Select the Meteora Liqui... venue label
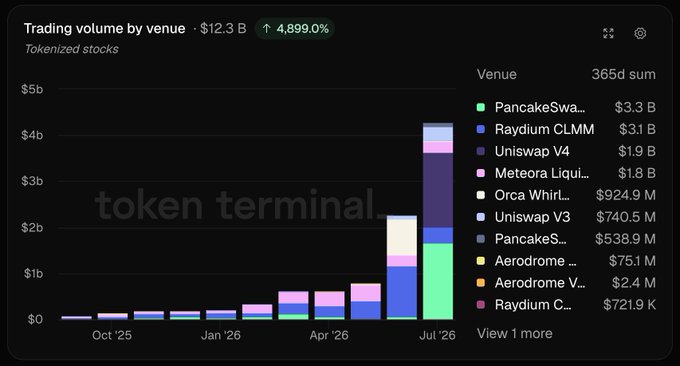This screenshot has width=680, height=366. click(542, 173)
